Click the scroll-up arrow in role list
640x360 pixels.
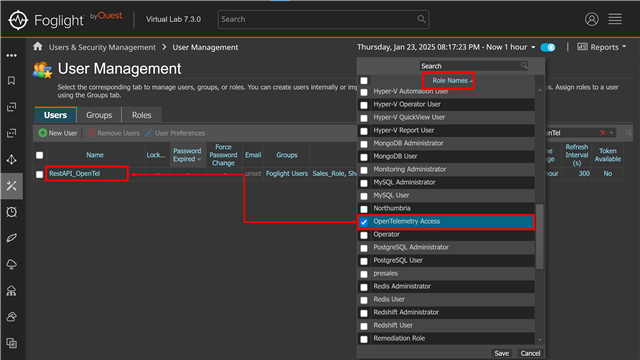pyautogui.click(x=540, y=90)
